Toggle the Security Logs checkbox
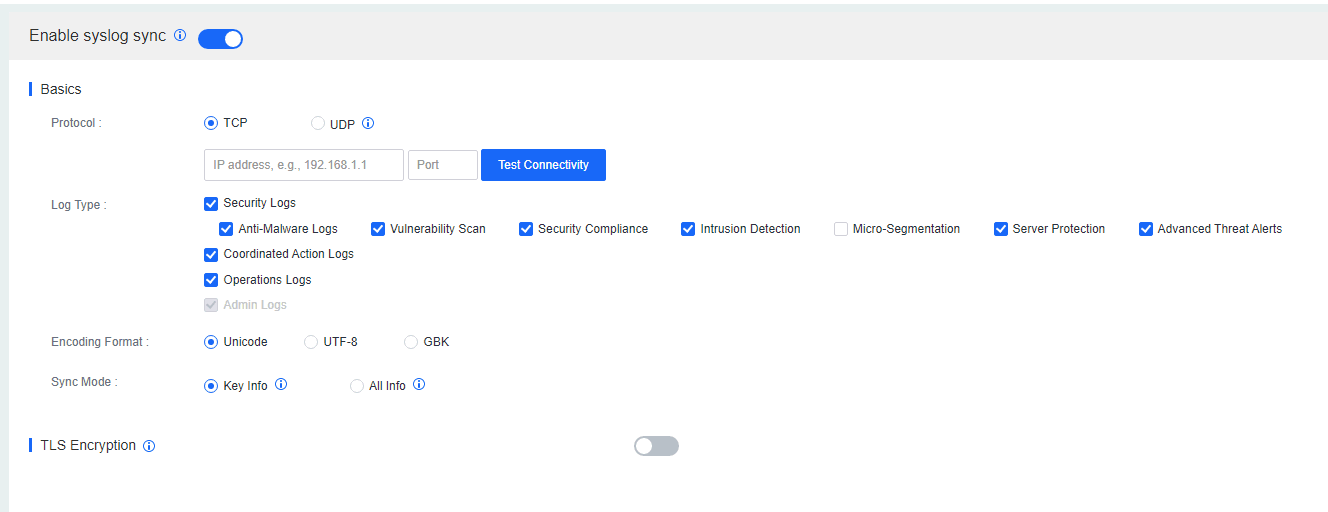1328x512 pixels. (211, 203)
